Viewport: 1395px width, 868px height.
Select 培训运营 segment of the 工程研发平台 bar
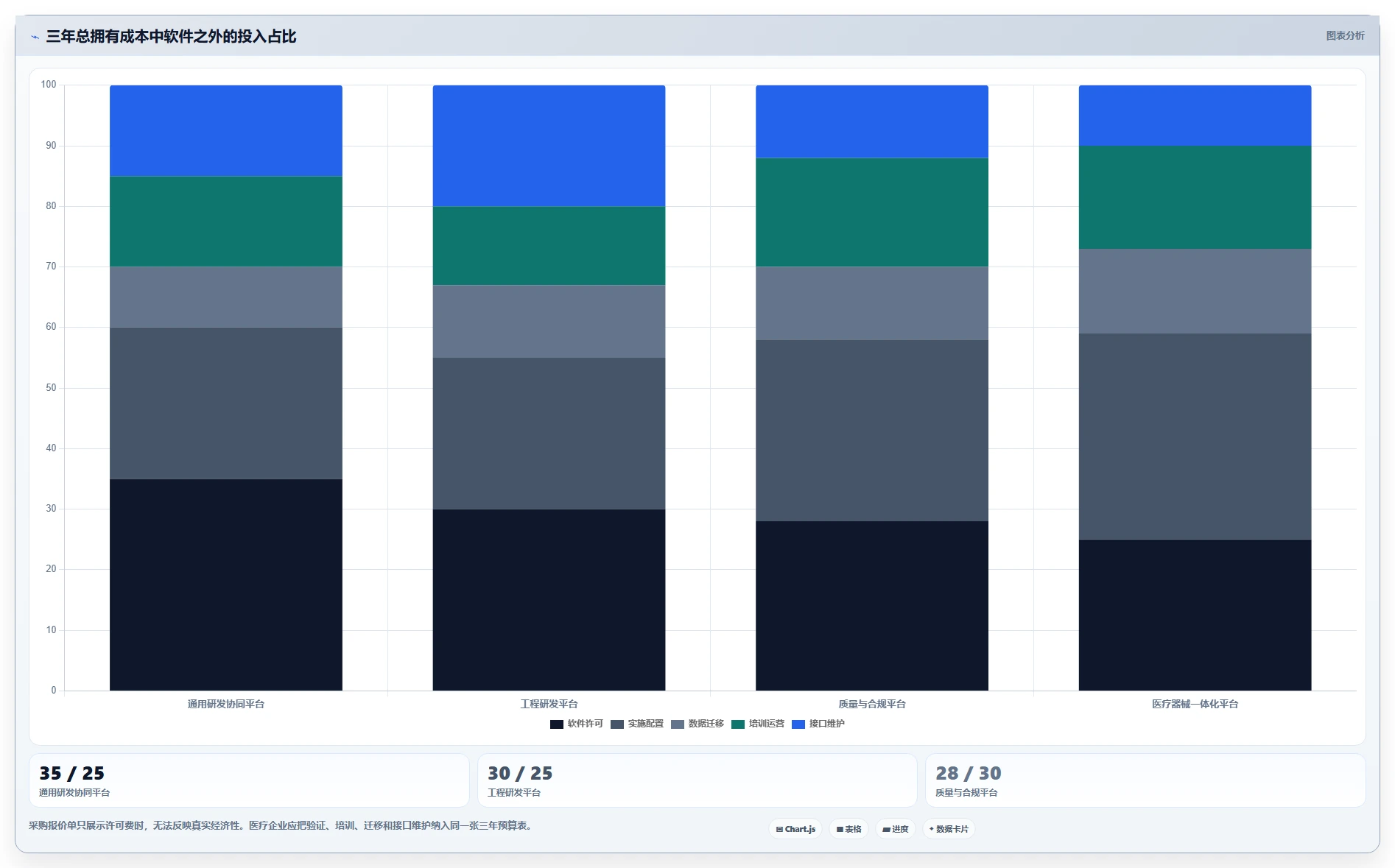(549, 245)
